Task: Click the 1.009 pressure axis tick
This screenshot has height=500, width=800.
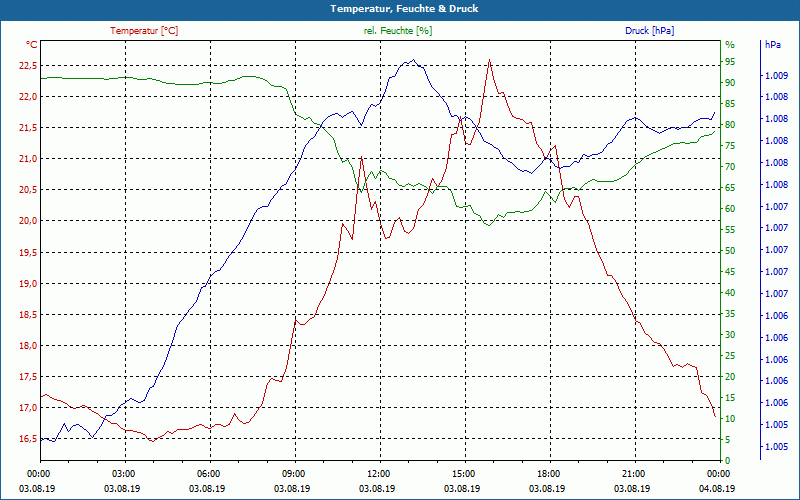Action: tap(776, 76)
